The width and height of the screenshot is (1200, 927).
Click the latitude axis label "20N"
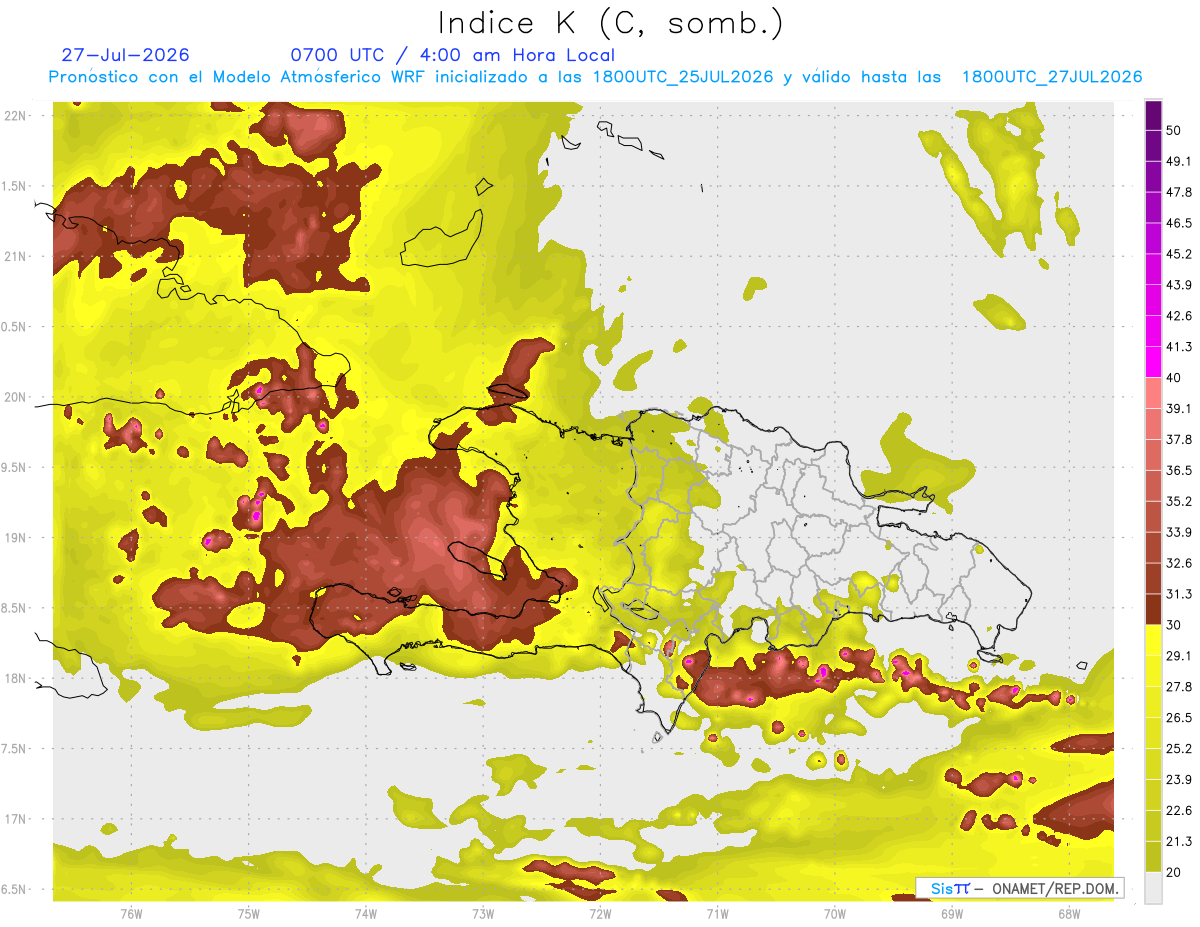pos(16,397)
